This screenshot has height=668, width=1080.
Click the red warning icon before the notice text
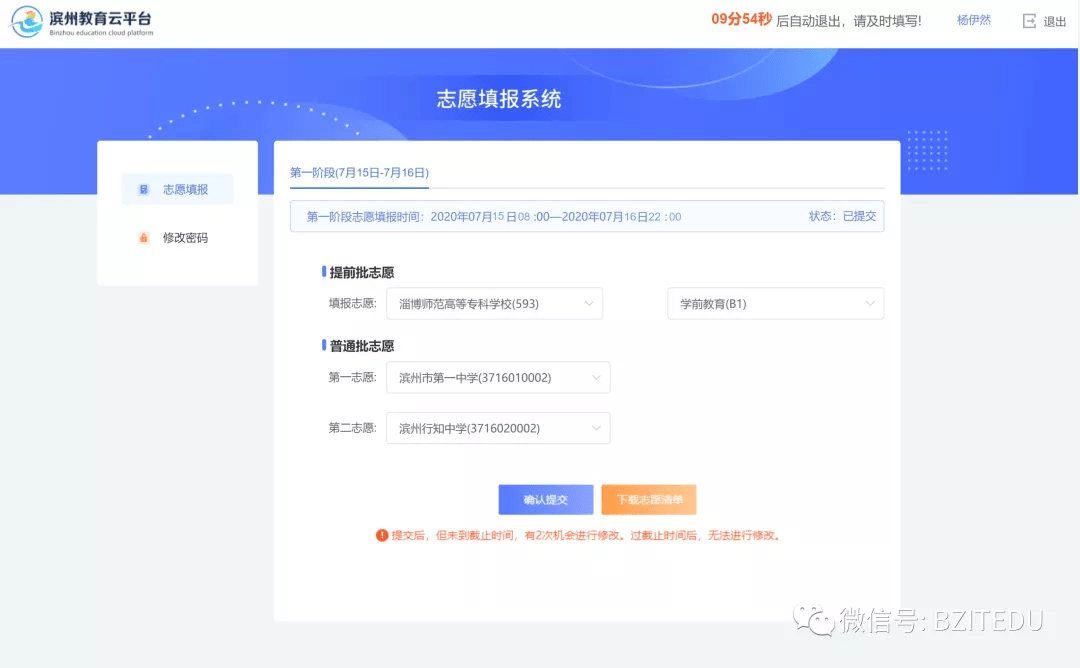(381, 535)
